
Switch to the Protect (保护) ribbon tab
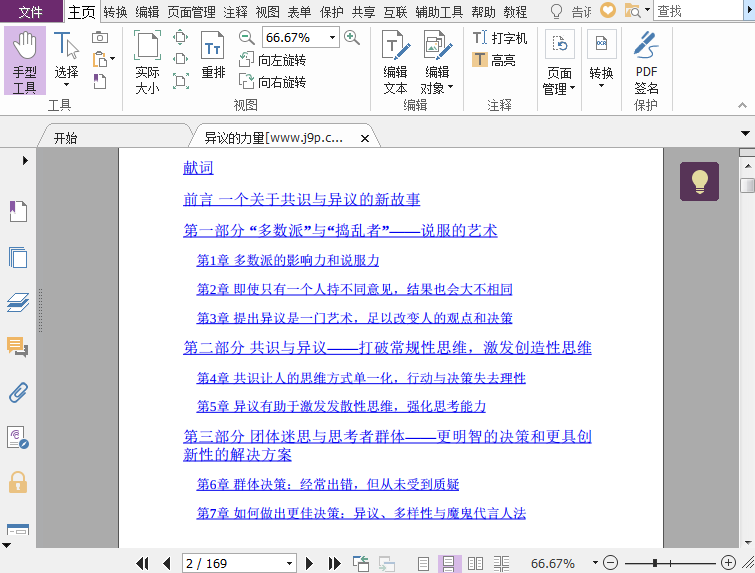tap(331, 12)
